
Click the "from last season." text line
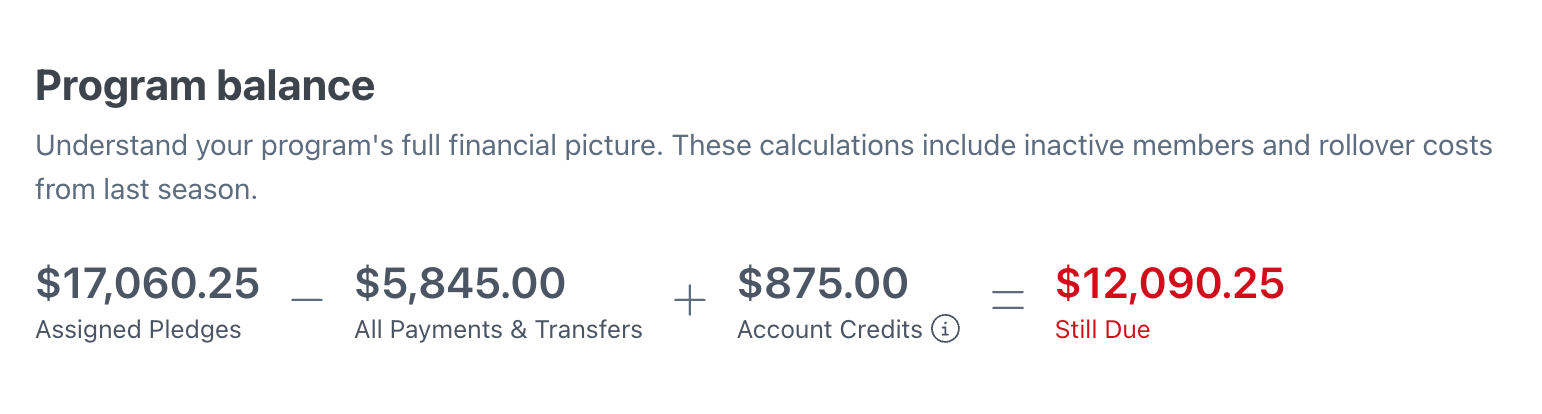coord(147,189)
